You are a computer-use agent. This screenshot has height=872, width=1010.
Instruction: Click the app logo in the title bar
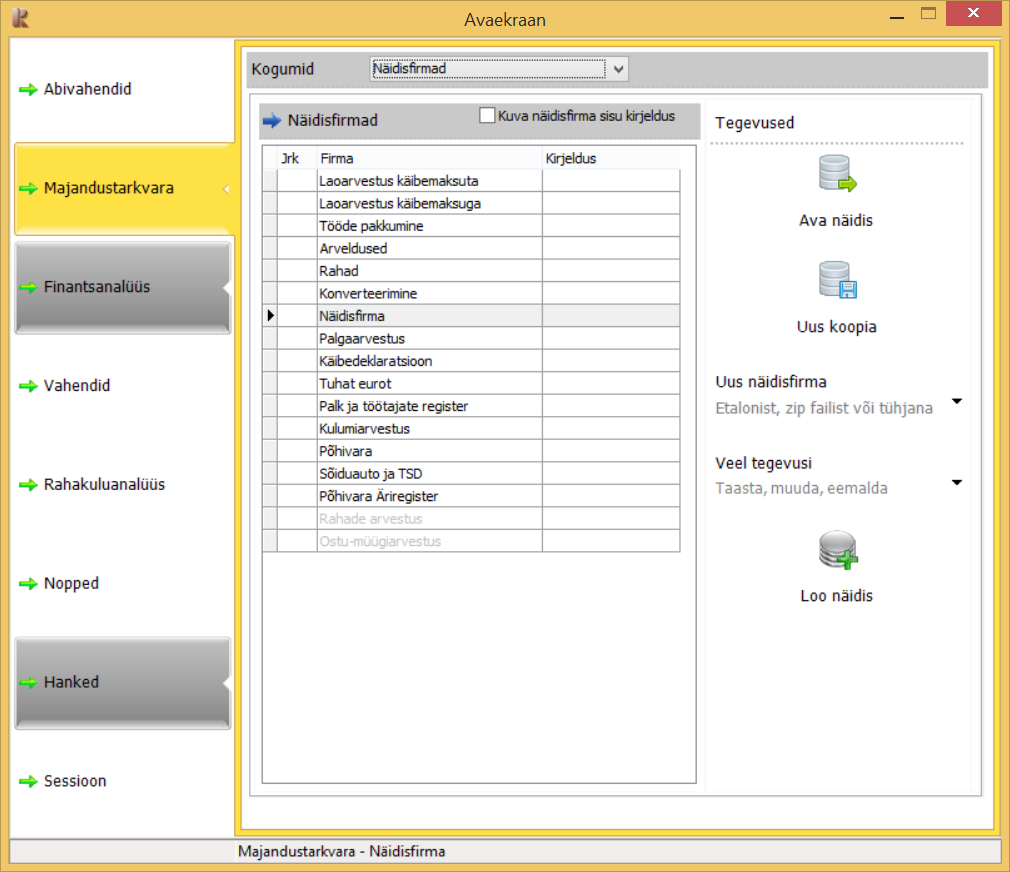click(19, 17)
